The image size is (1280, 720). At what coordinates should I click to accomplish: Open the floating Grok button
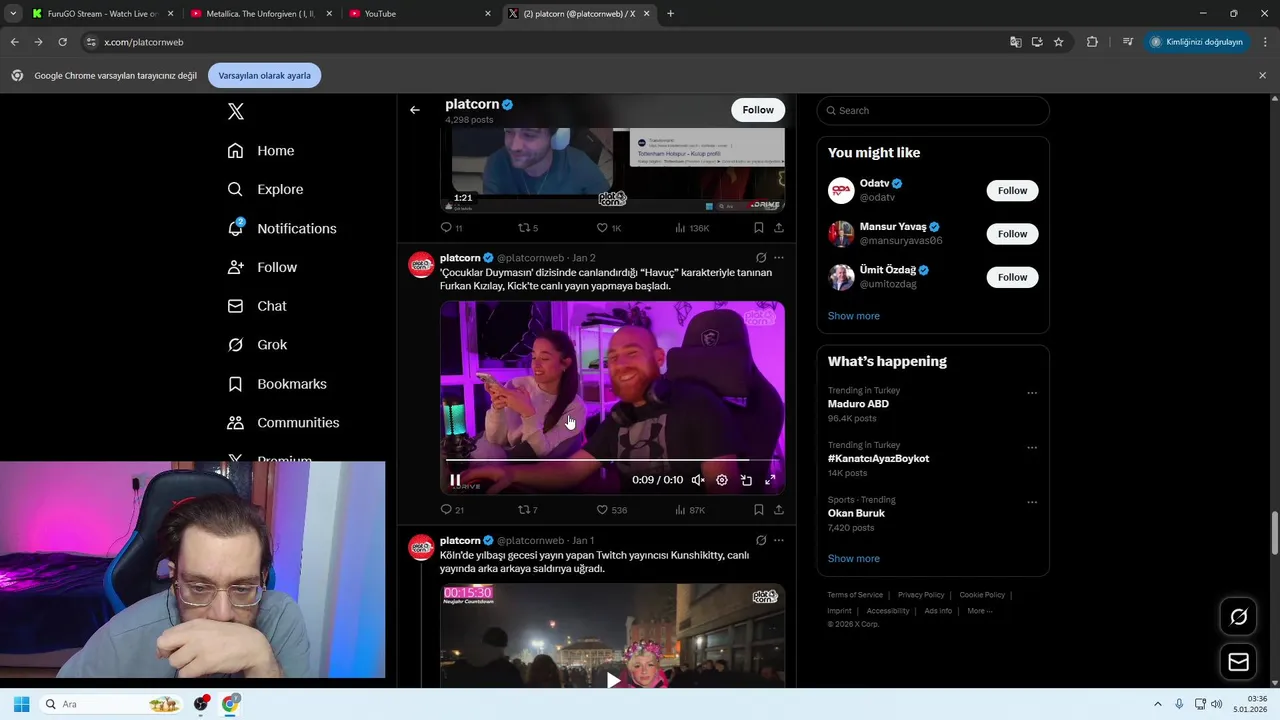(1239, 617)
